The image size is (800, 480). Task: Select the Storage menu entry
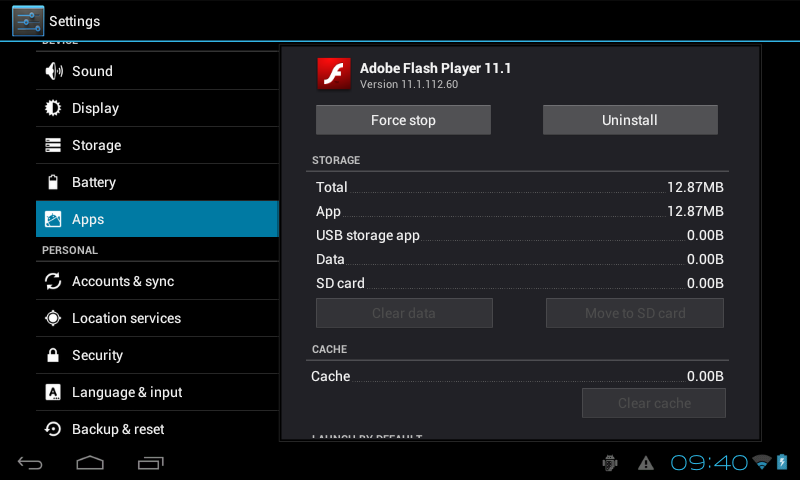point(157,145)
